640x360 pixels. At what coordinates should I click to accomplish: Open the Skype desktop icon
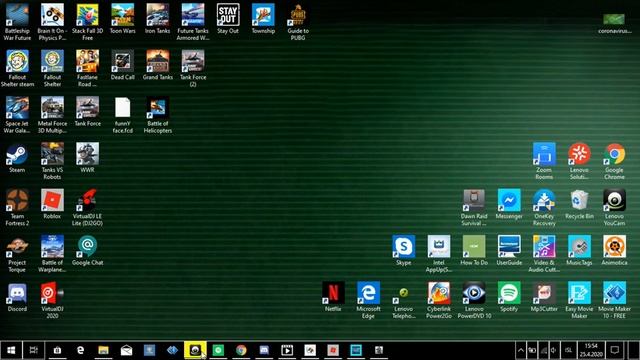[x=404, y=250]
